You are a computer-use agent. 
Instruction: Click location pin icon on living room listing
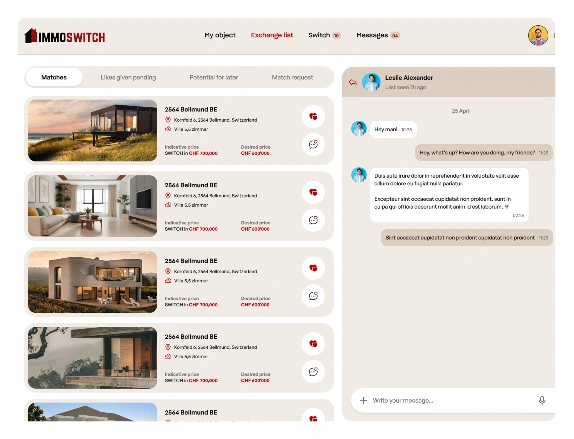pos(168,196)
